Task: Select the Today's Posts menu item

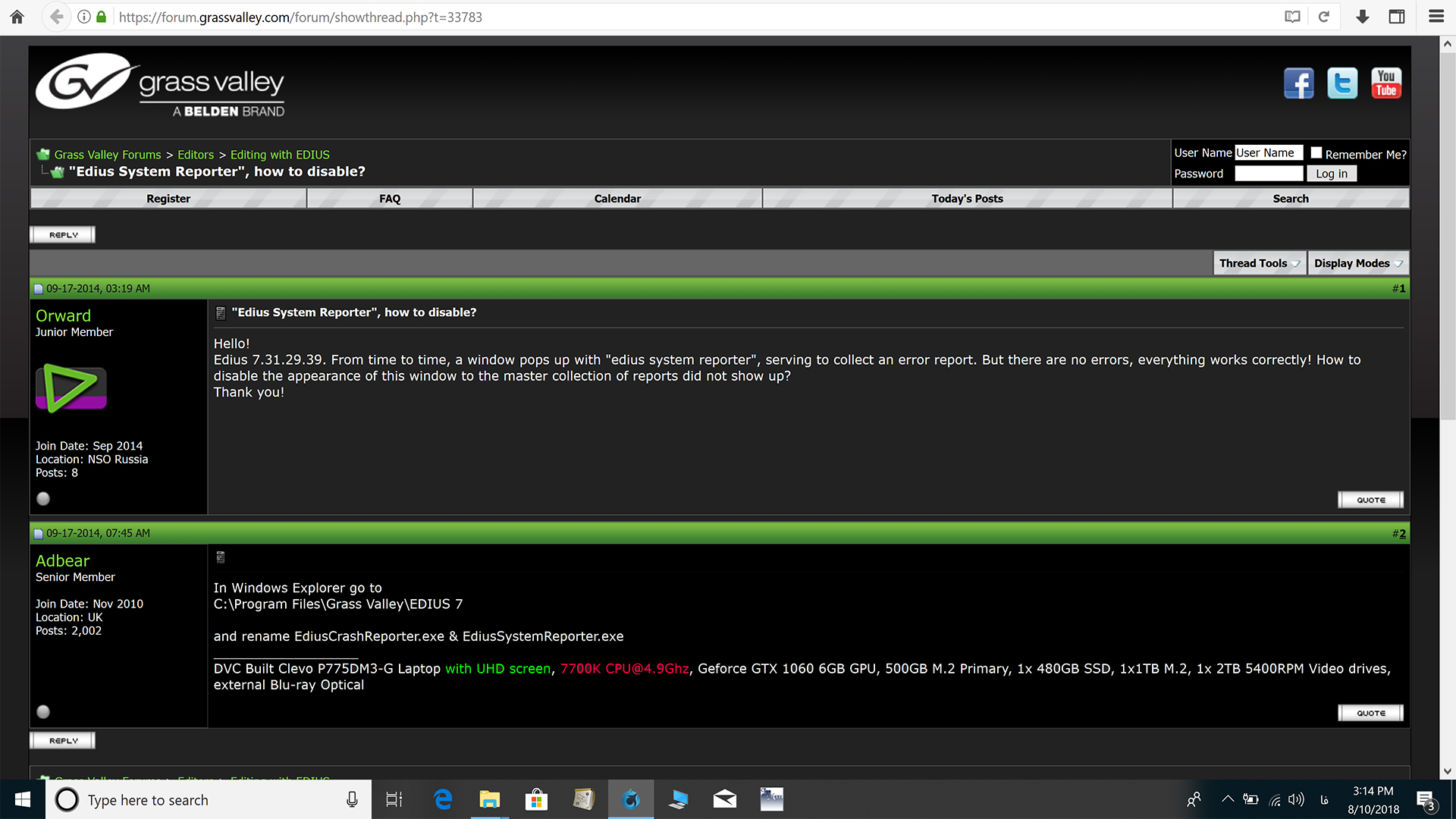Action: [x=967, y=198]
